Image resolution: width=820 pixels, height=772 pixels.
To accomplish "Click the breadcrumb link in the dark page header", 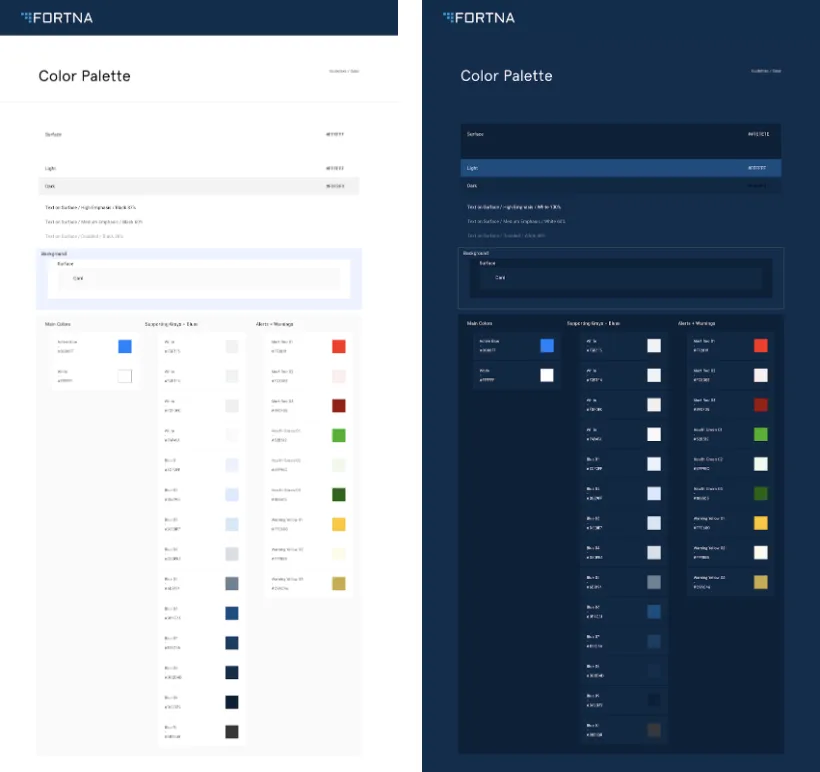I will pyautogui.click(x=768, y=71).
